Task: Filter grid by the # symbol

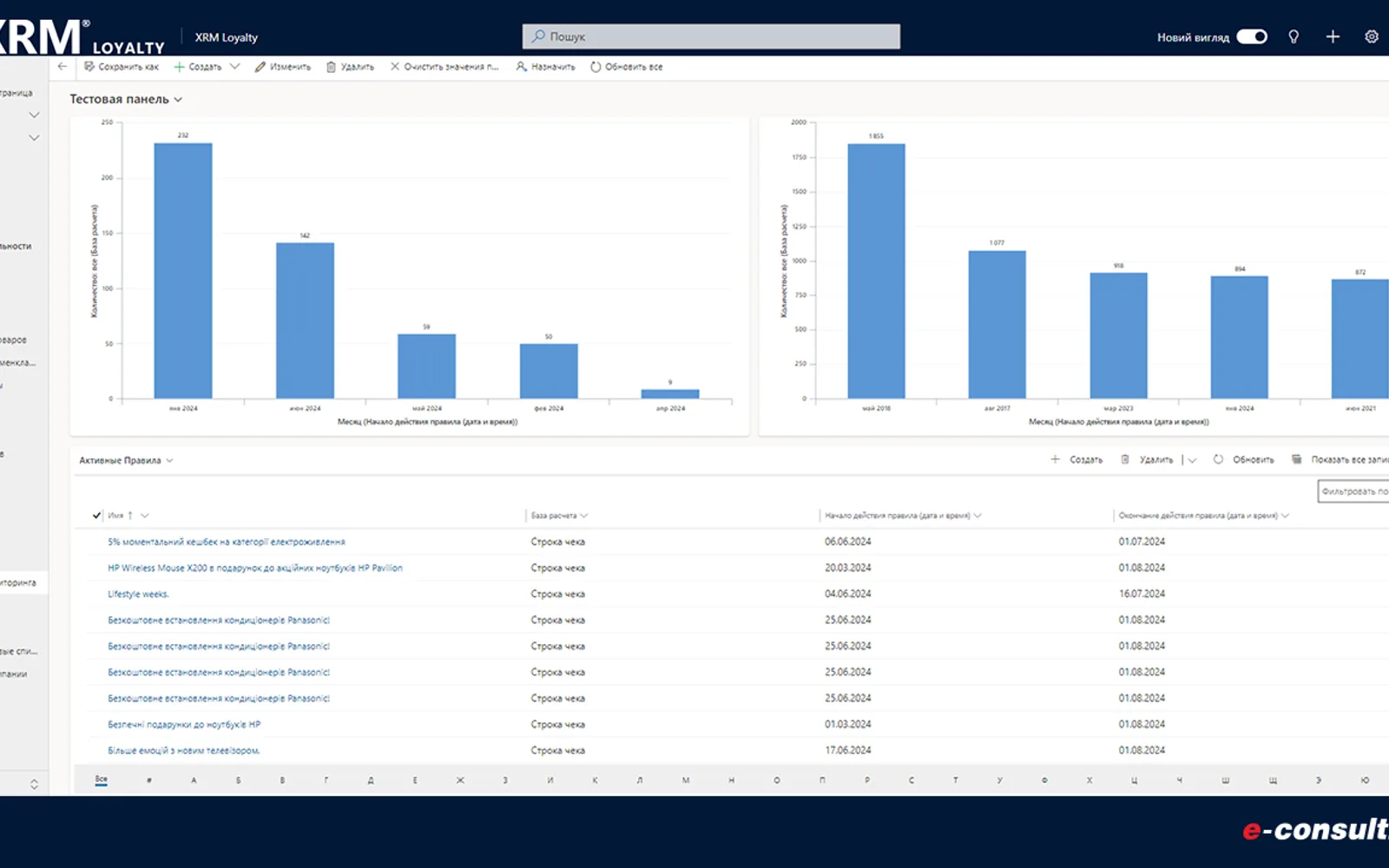Action: (149, 780)
